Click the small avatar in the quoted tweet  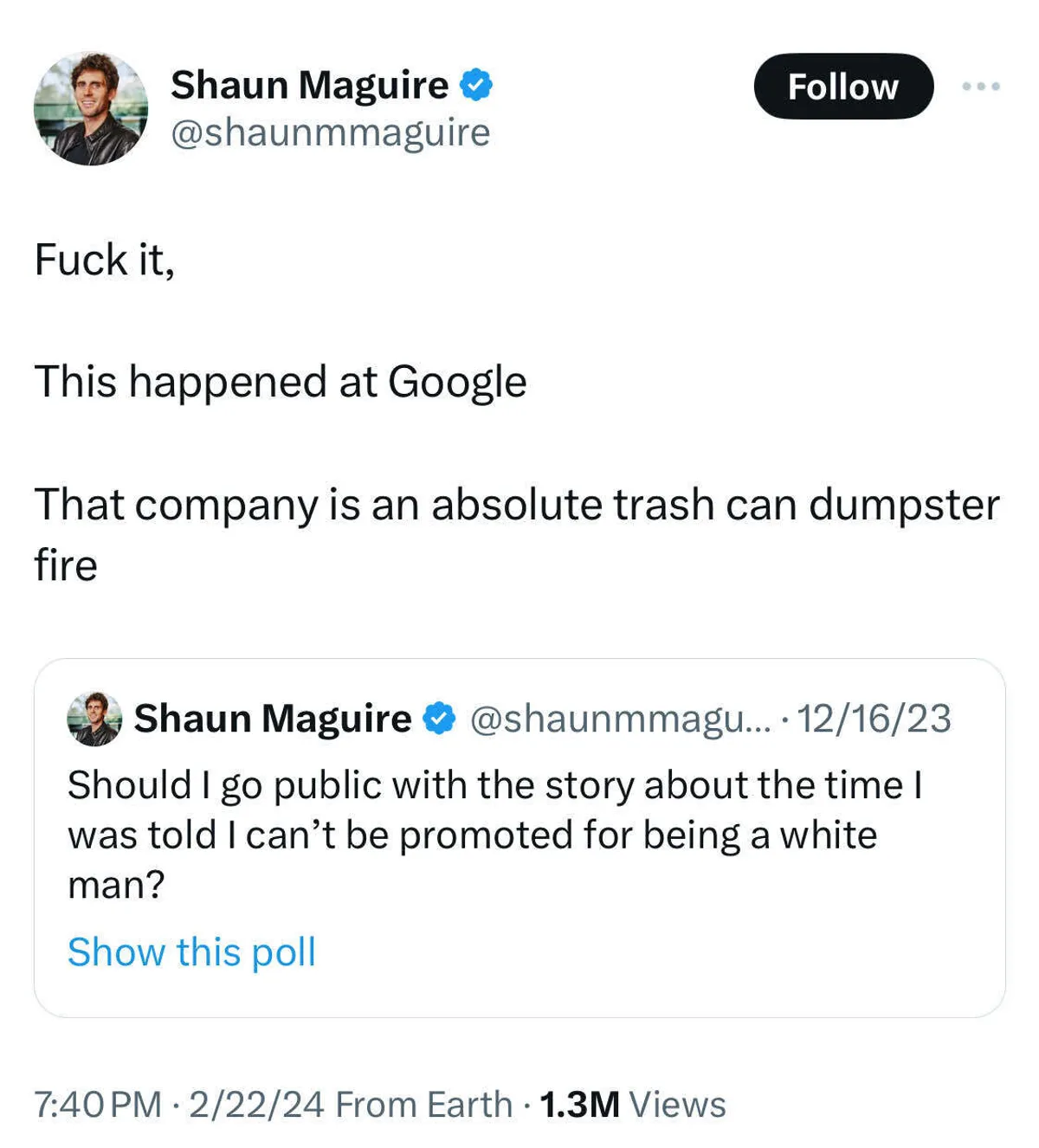pyautogui.click(x=94, y=719)
